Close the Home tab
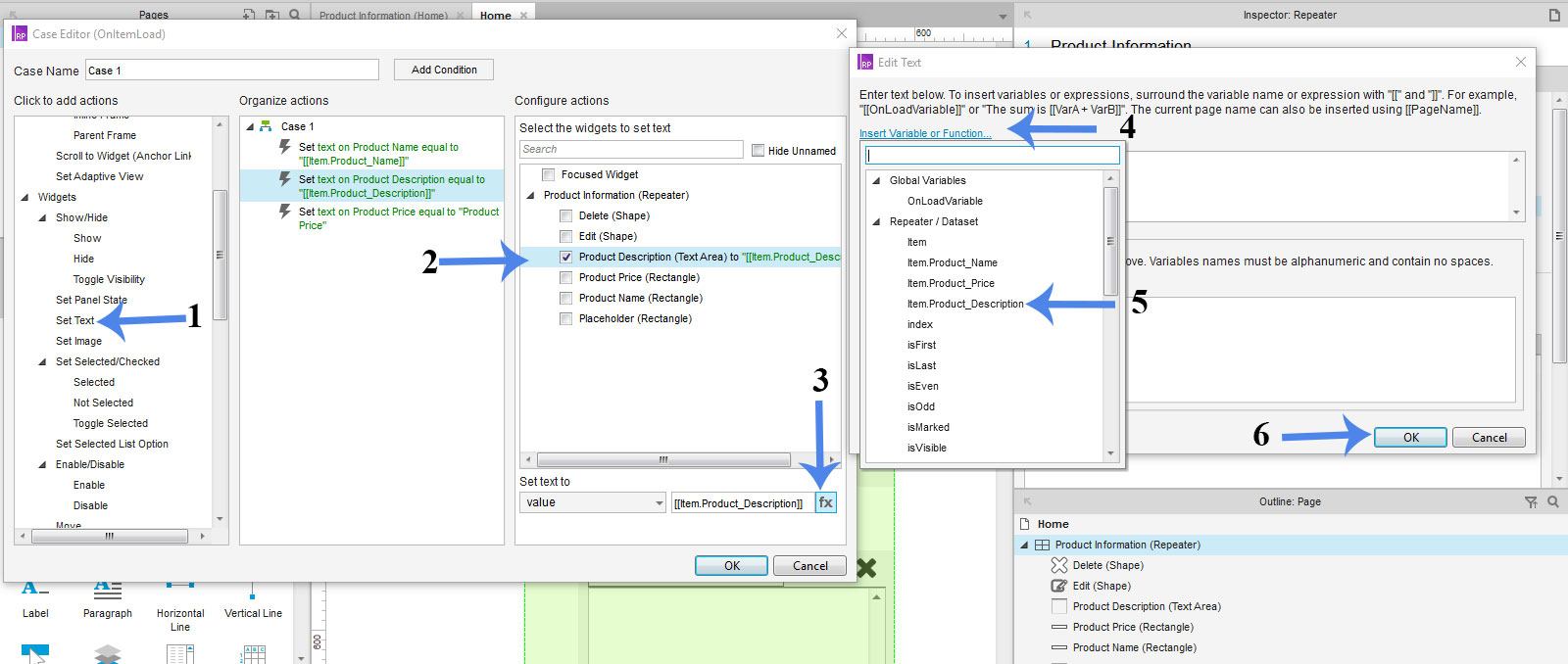1568x664 pixels. pos(524,16)
